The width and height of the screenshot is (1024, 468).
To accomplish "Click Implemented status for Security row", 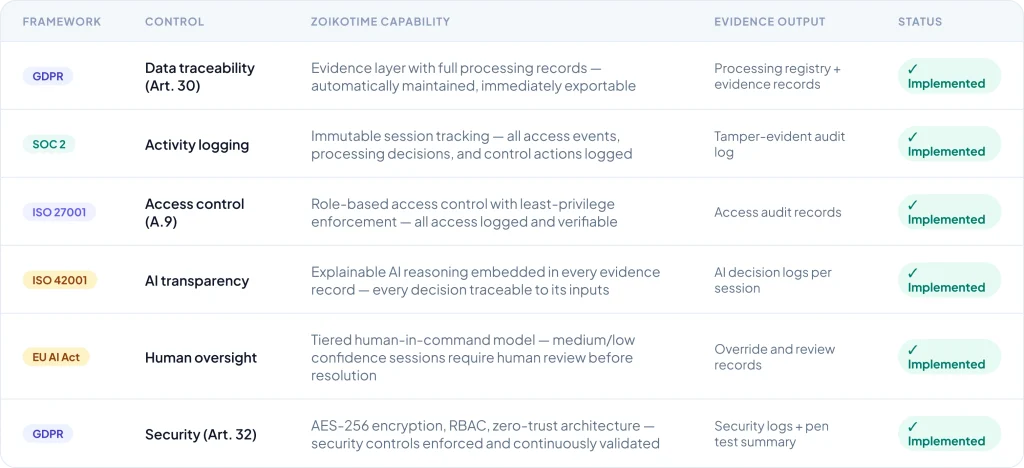I will (x=948, y=434).
